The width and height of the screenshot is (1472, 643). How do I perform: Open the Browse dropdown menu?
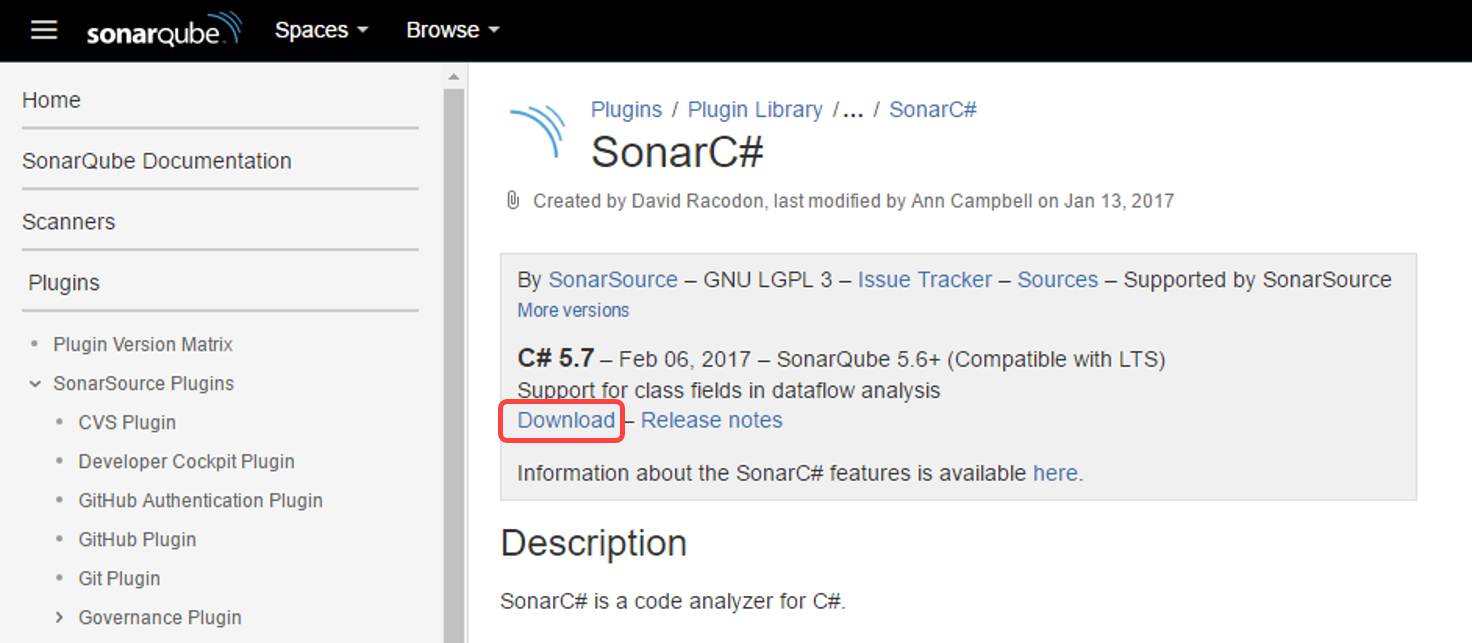(453, 30)
